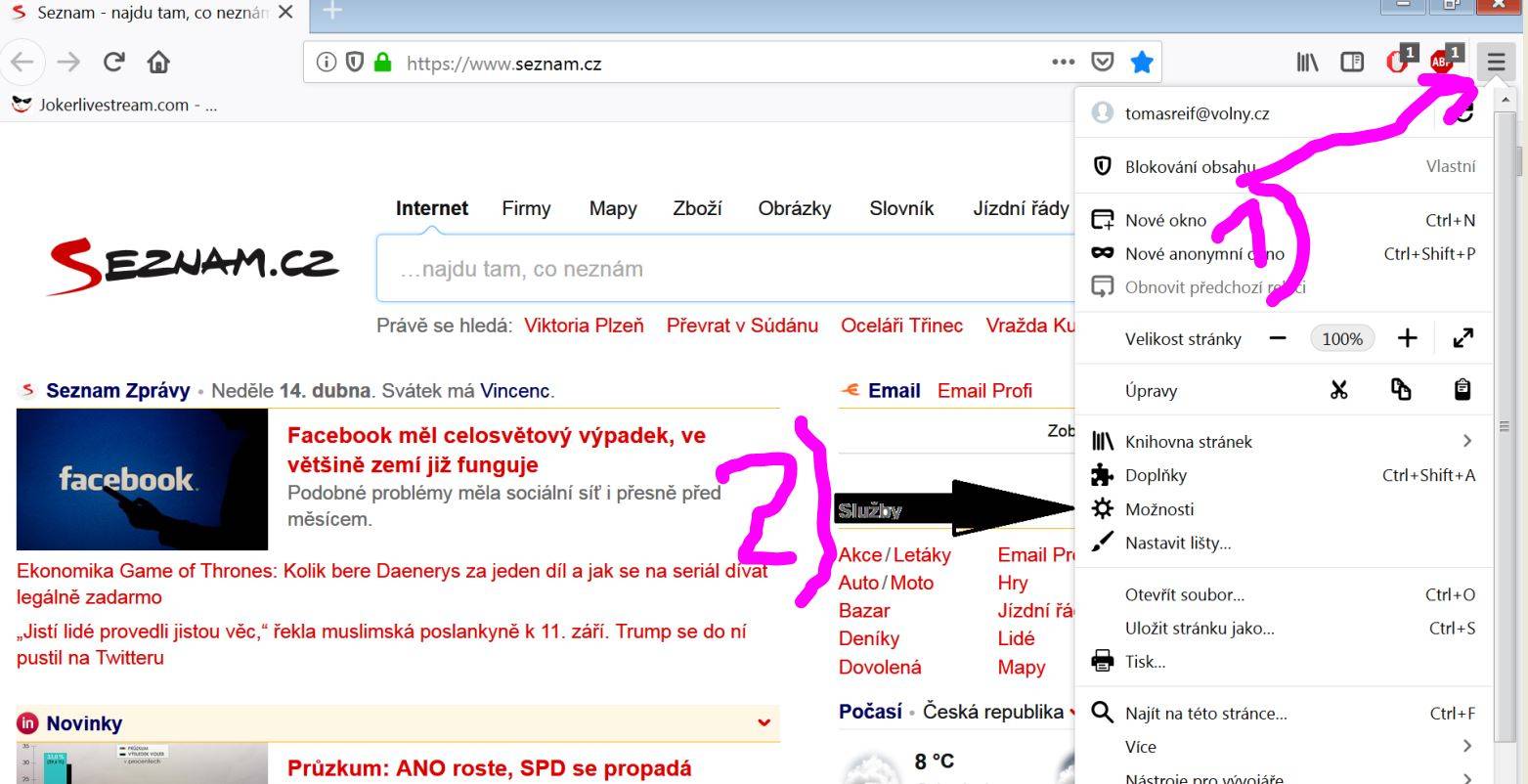Expand Knihovna stránek submenu
This screenshot has height=784, width=1528.
coord(1284,441)
